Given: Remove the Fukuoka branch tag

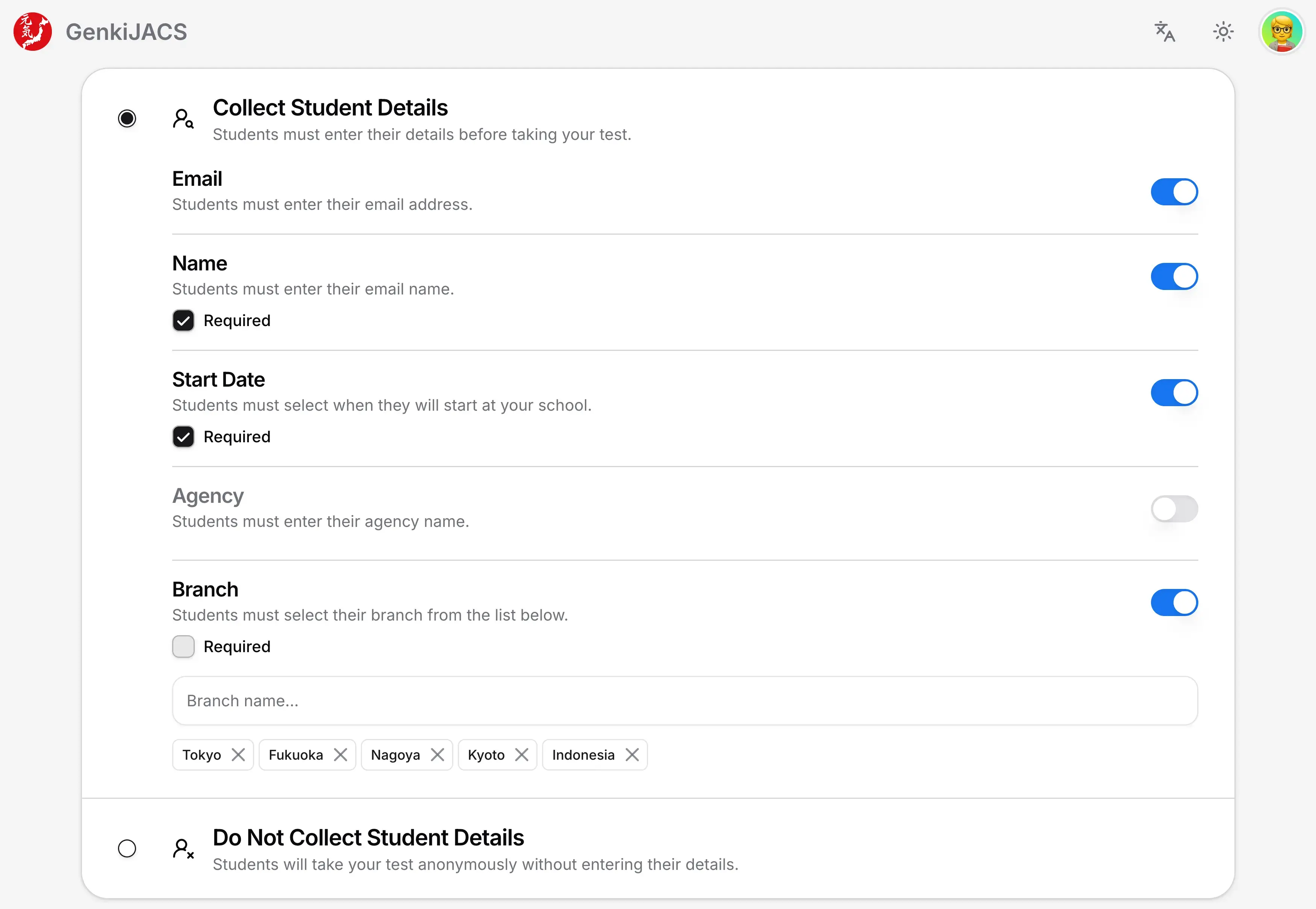Looking at the screenshot, I should point(341,754).
